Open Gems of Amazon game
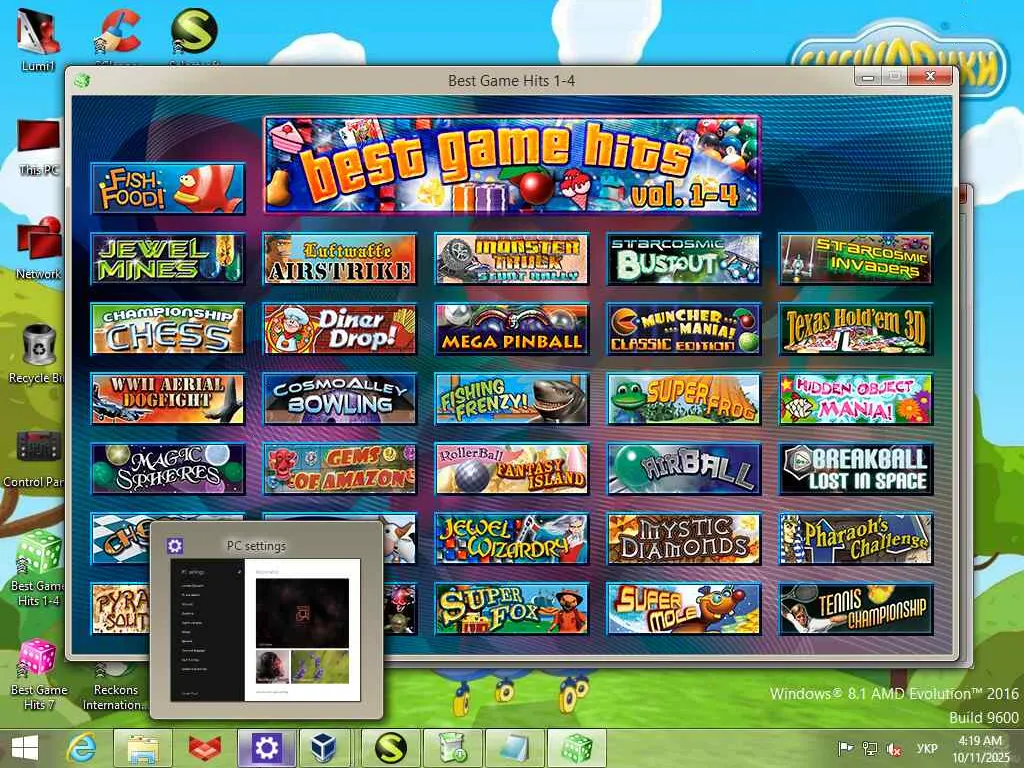 (x=340, y=469)
